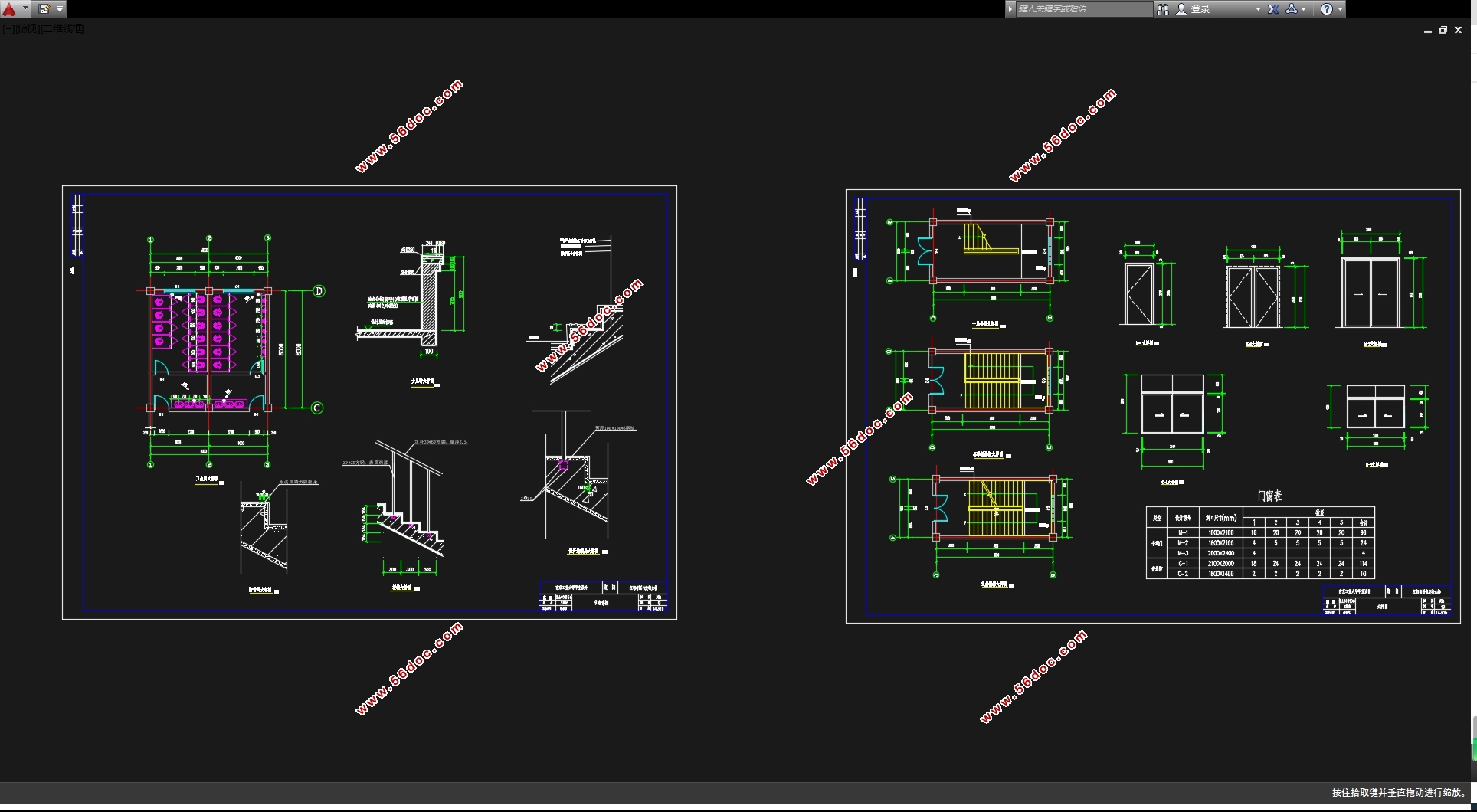Expand the dropdown arrow beside the Help icon
Image resolution: width=1477 pixels, height=812 pixels.
1340,9
